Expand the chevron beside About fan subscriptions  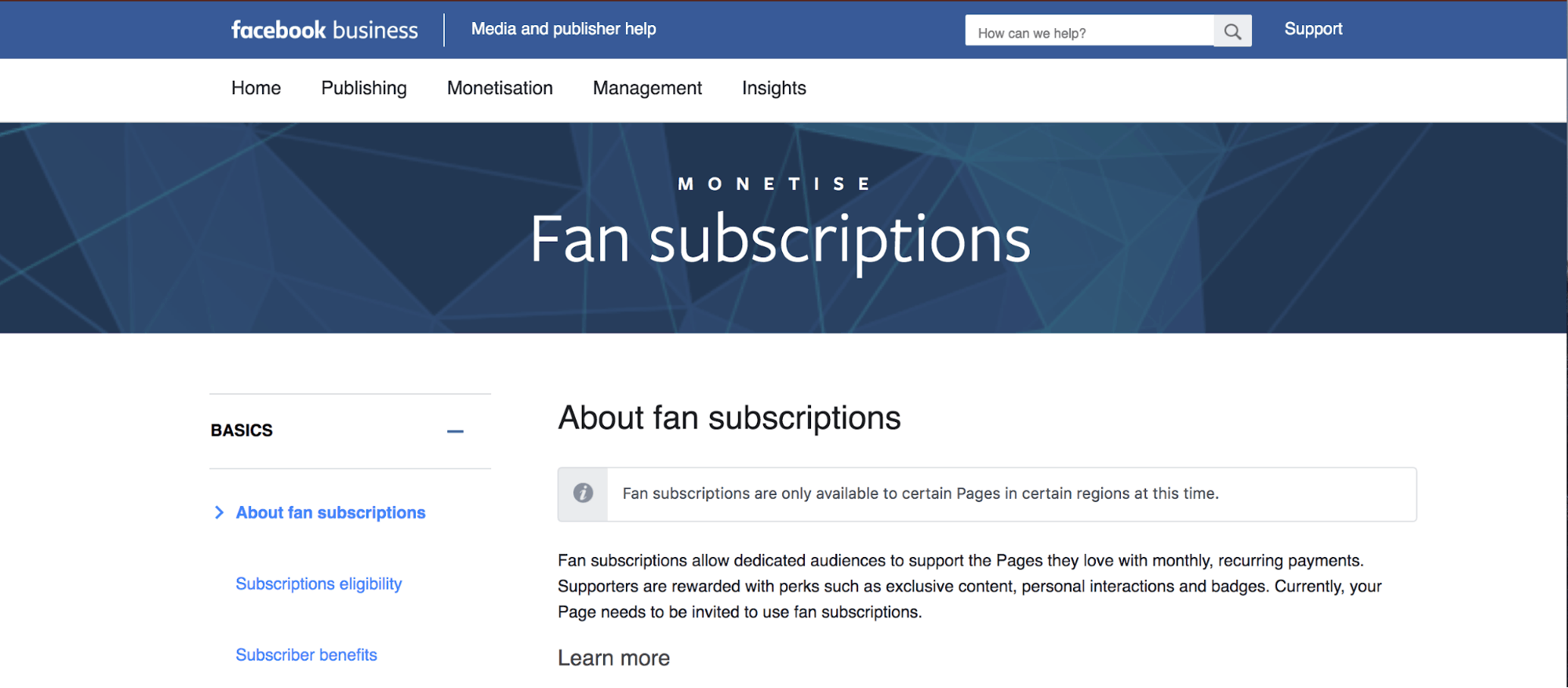pos(219,512)
